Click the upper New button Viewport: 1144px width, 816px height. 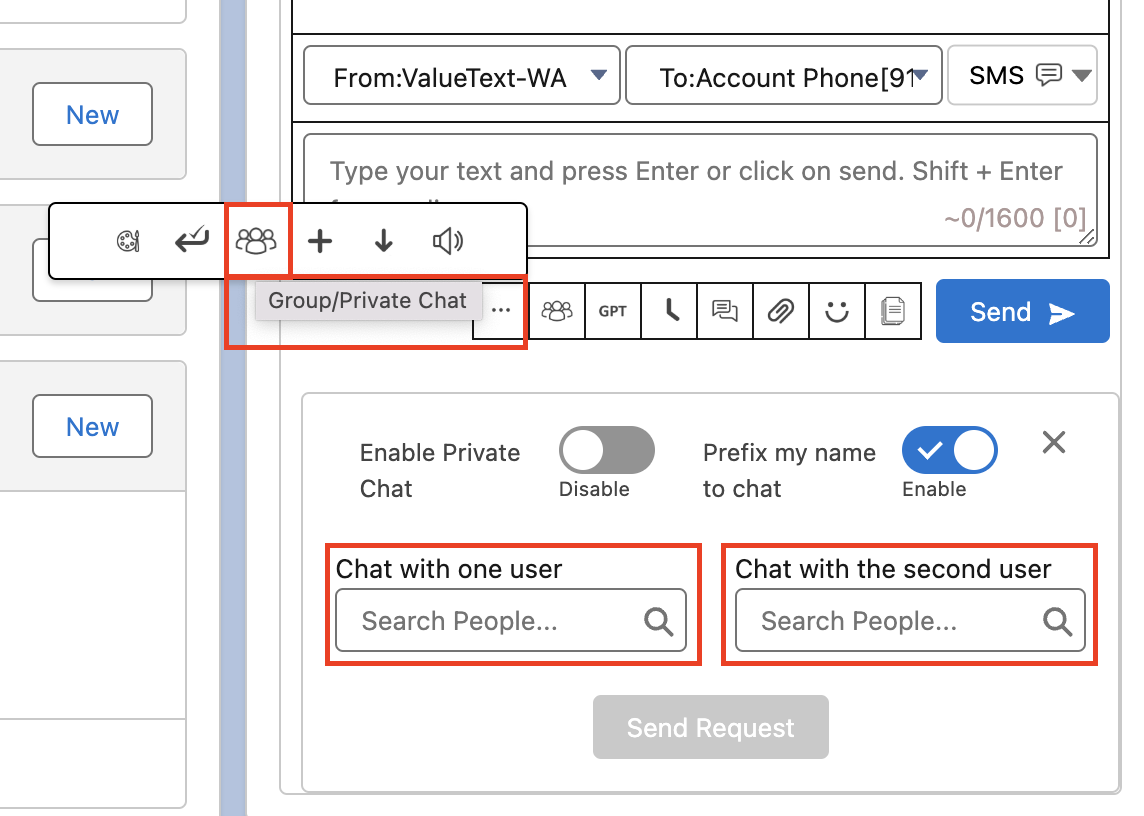point(93,115)
